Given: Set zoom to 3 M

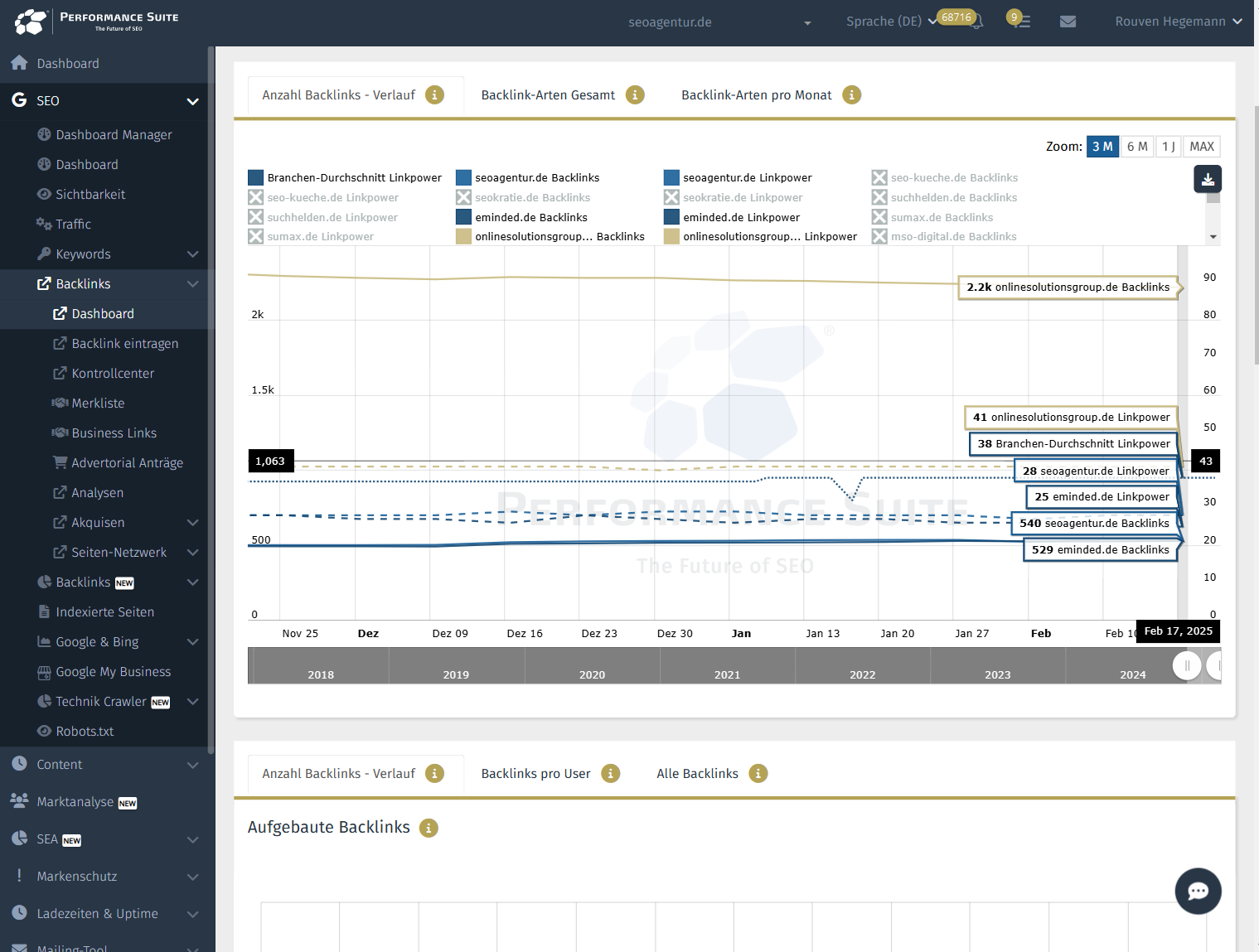Looking at the screenshot, I should point(1102,147).
